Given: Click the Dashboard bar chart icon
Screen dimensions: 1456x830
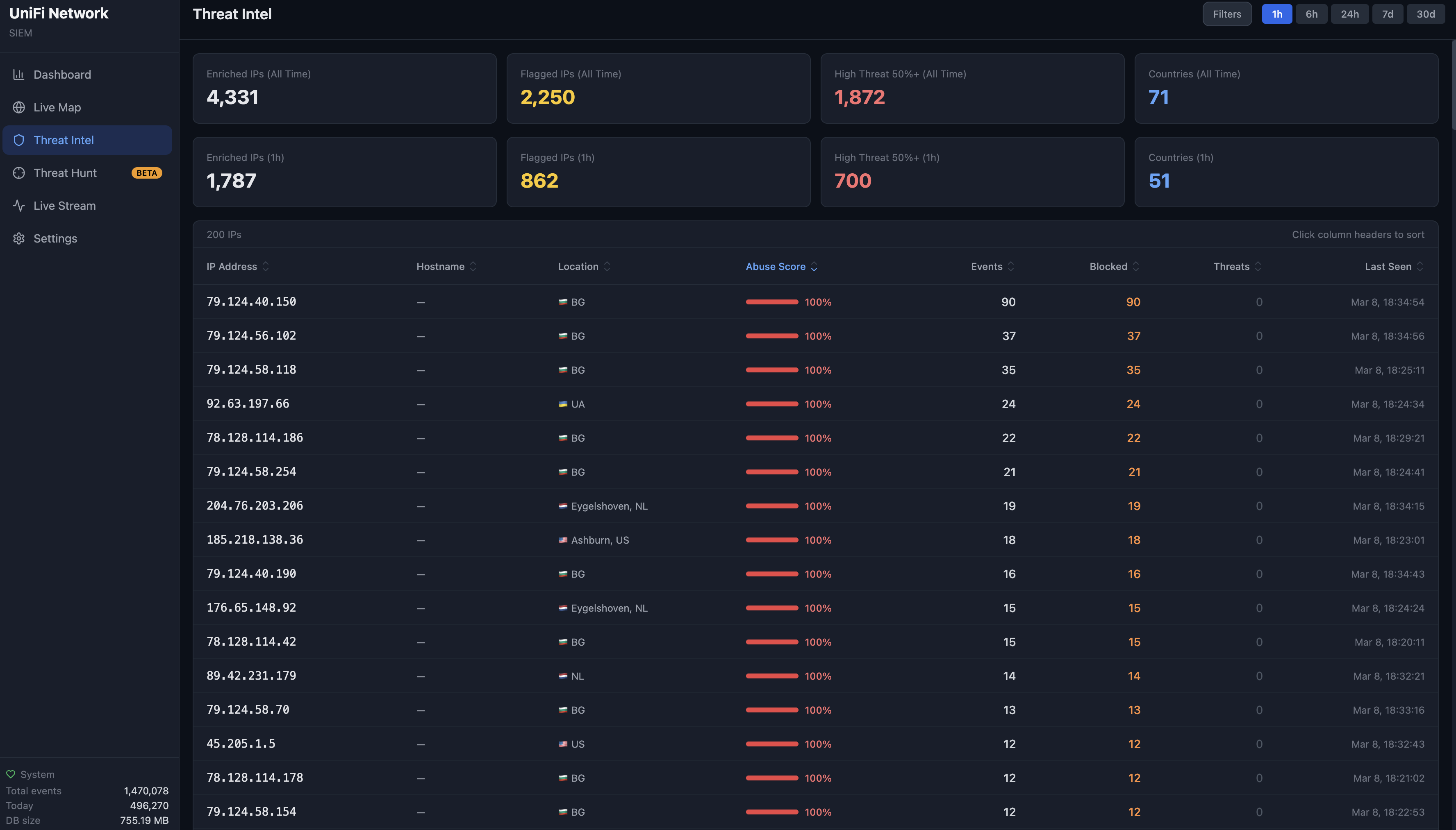Looking at the screenshot, I should (19, 75).
